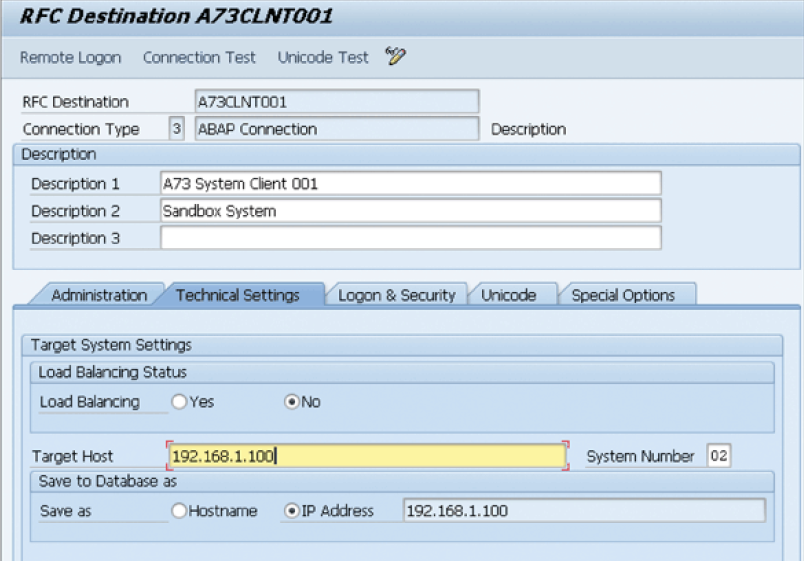The image size is (804, 561).
Task: Click the System Number label
Action: [x=640, y=456]
